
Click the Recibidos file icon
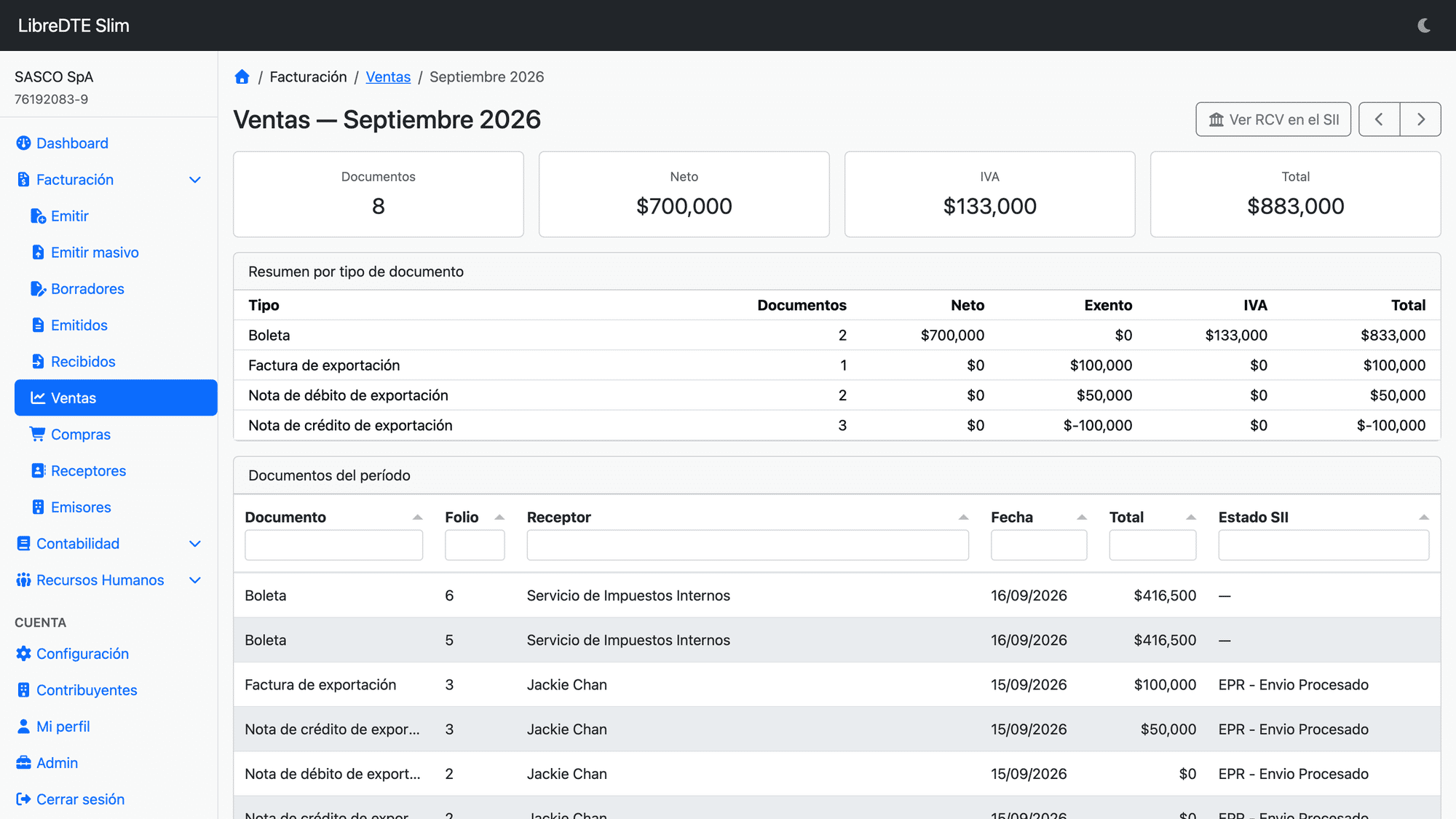tap(38, 362)
